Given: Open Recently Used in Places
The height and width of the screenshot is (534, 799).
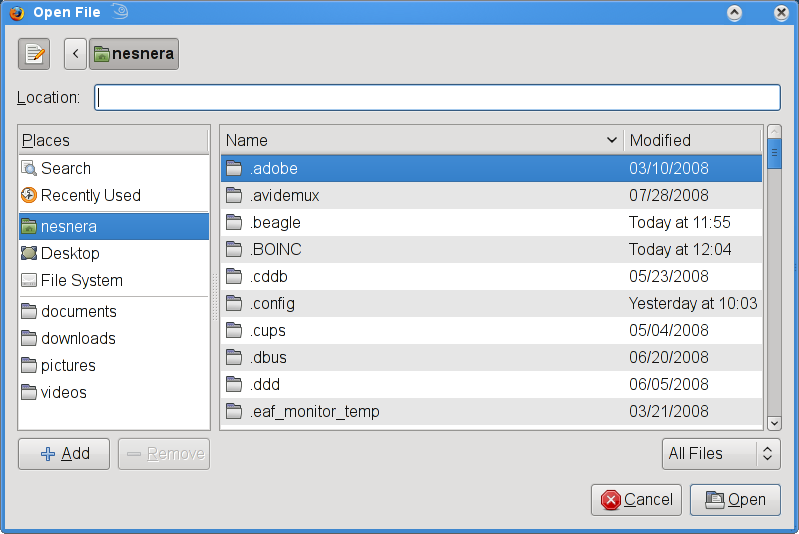Looking at the screenshot, I should (x=90, y=196).
